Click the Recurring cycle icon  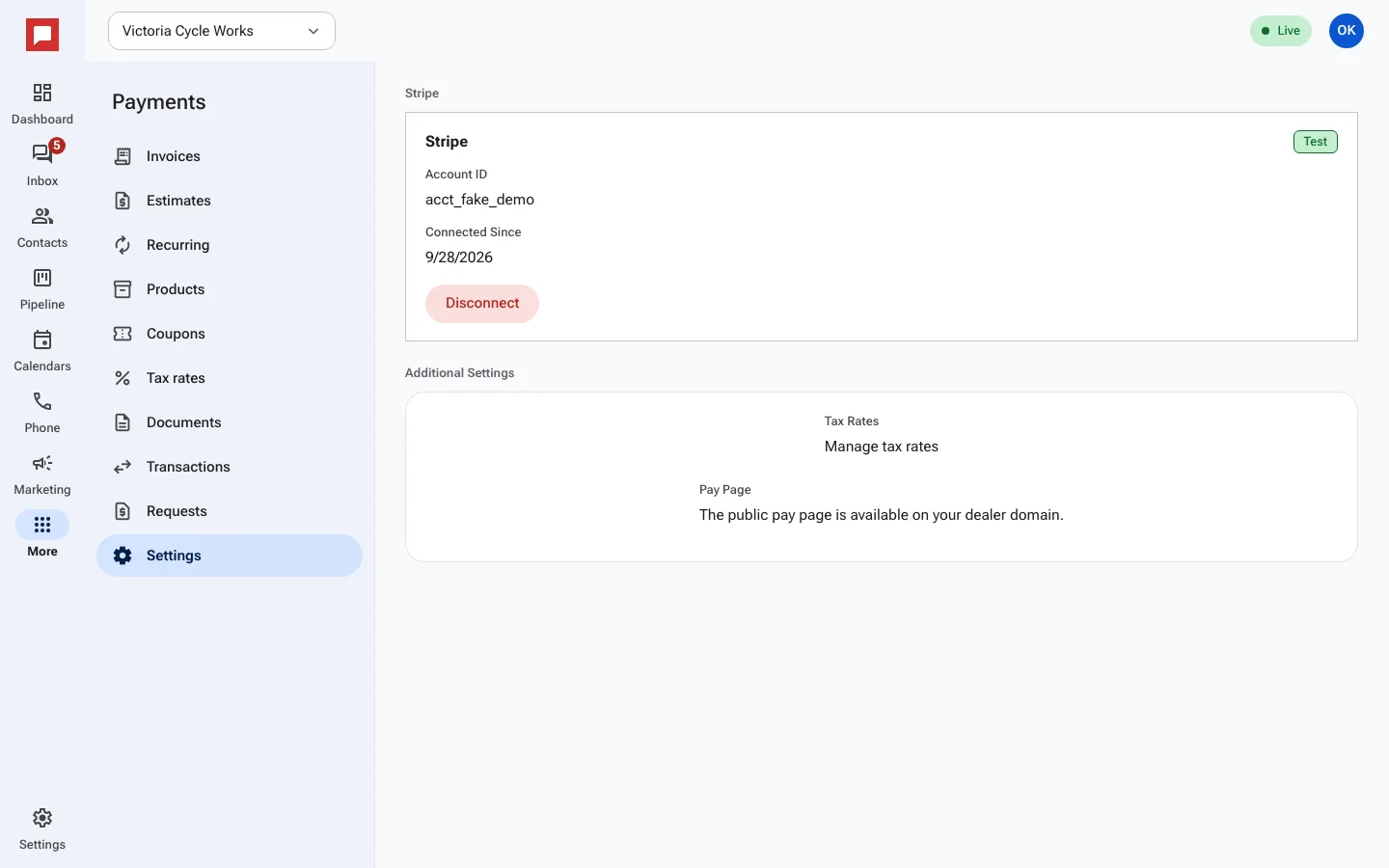[x=123, y=245]
